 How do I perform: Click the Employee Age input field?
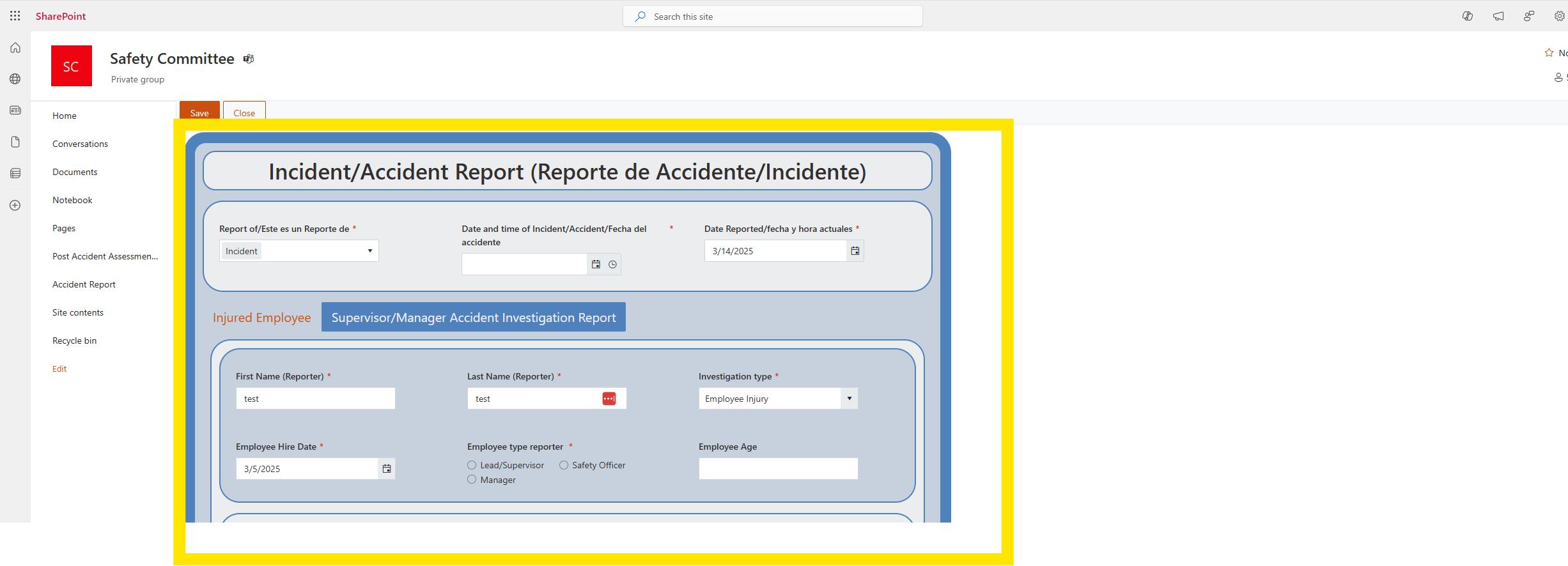[x=778, y=469]
